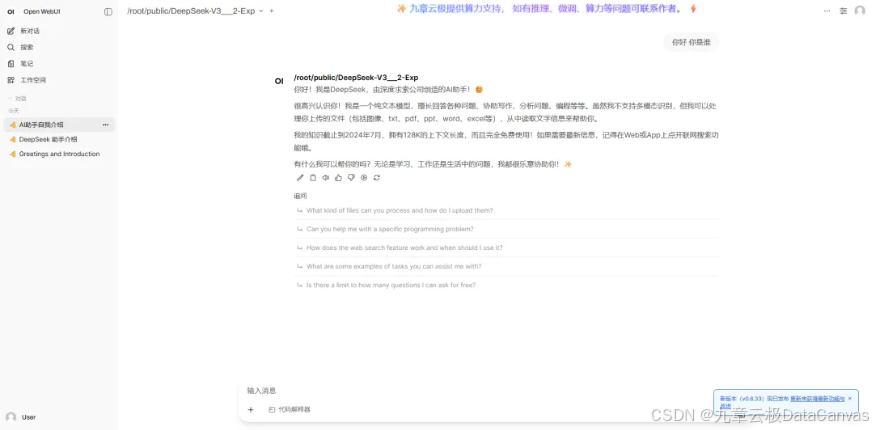Toggle the 代码解释器 code interpreter
The height and width of the screenshot is (430, 873).
click(x=290, y=409)
